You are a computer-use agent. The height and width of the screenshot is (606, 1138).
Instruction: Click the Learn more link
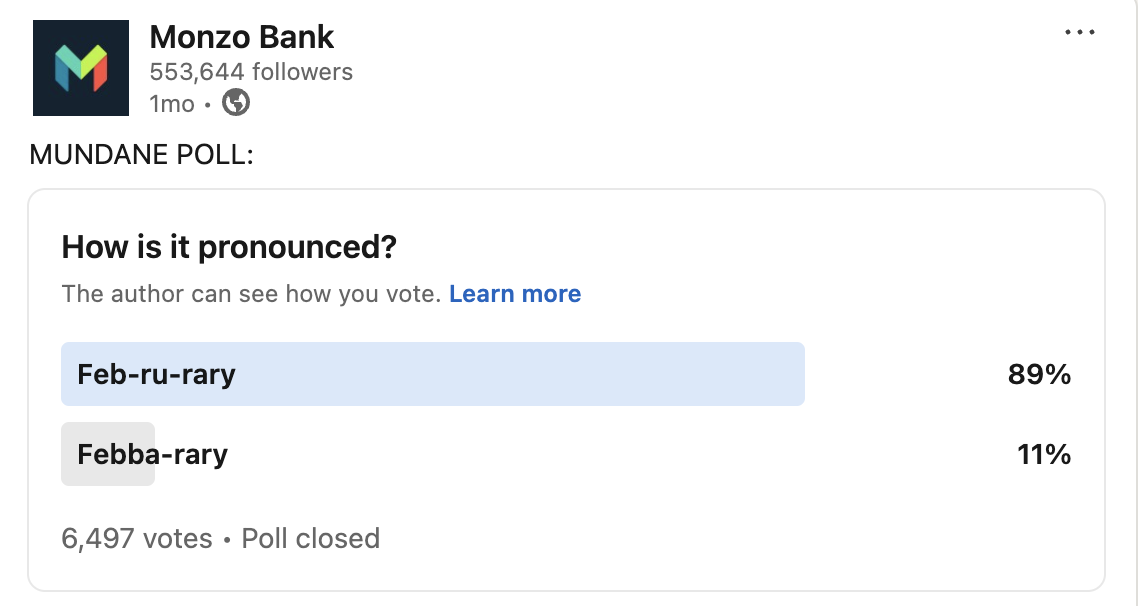click(515, 294)
